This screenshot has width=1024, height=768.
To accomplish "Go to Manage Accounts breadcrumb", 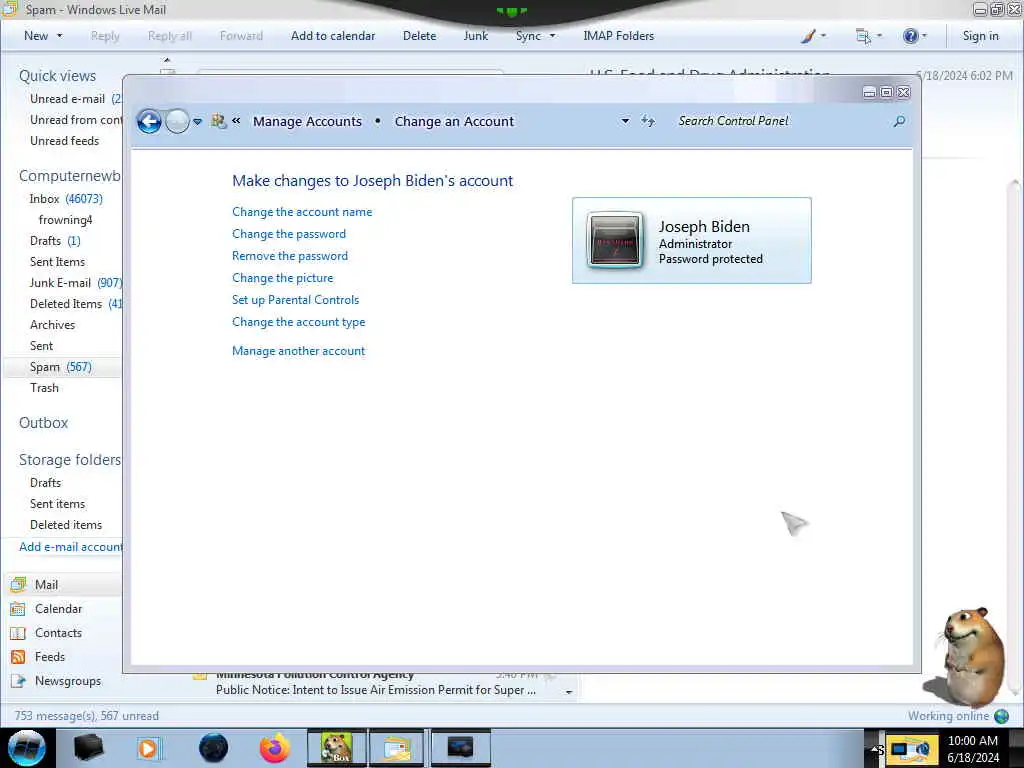I will point(307,121).
